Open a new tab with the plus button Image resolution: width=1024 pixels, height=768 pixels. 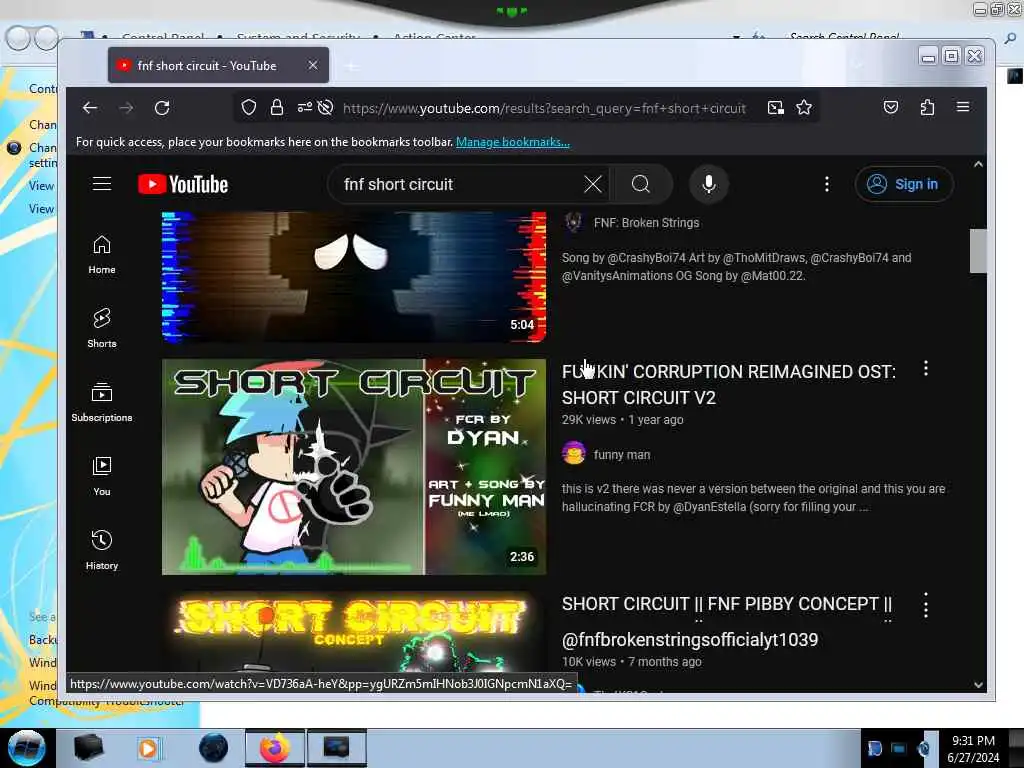click(x=351, y=66)
